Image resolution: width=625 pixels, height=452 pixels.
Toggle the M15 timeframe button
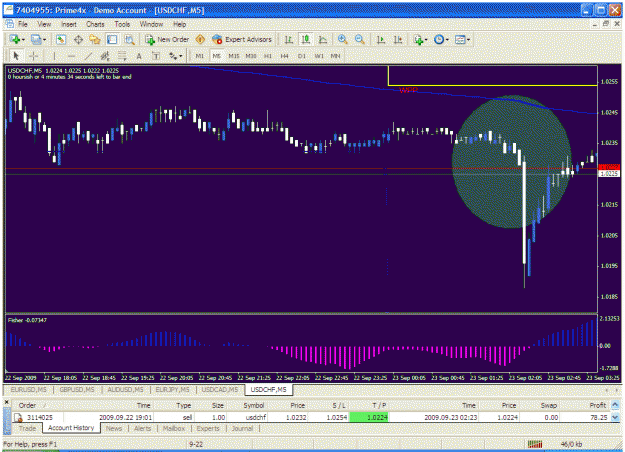coord(234,56)
